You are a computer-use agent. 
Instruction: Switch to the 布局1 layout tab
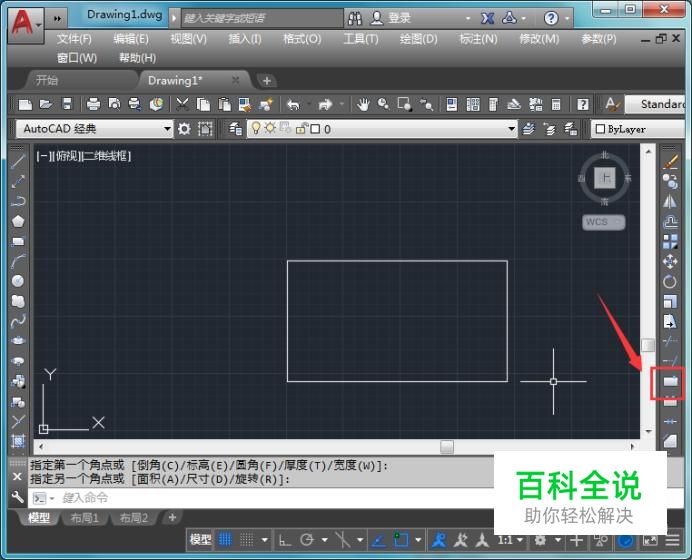click(x=84, y=517)
